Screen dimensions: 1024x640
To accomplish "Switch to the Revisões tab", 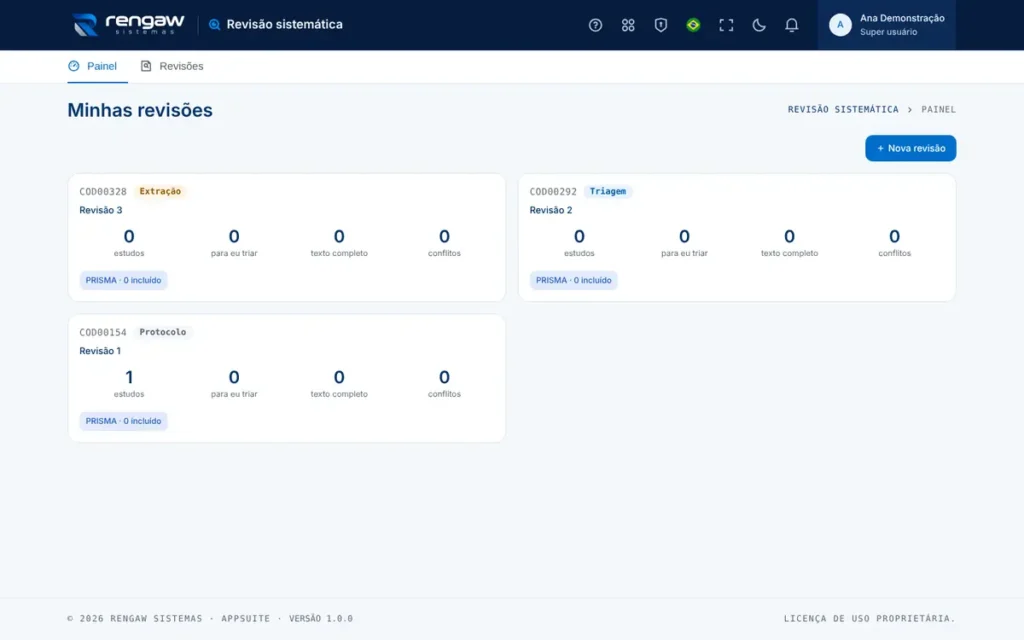I will coord(172,66).
